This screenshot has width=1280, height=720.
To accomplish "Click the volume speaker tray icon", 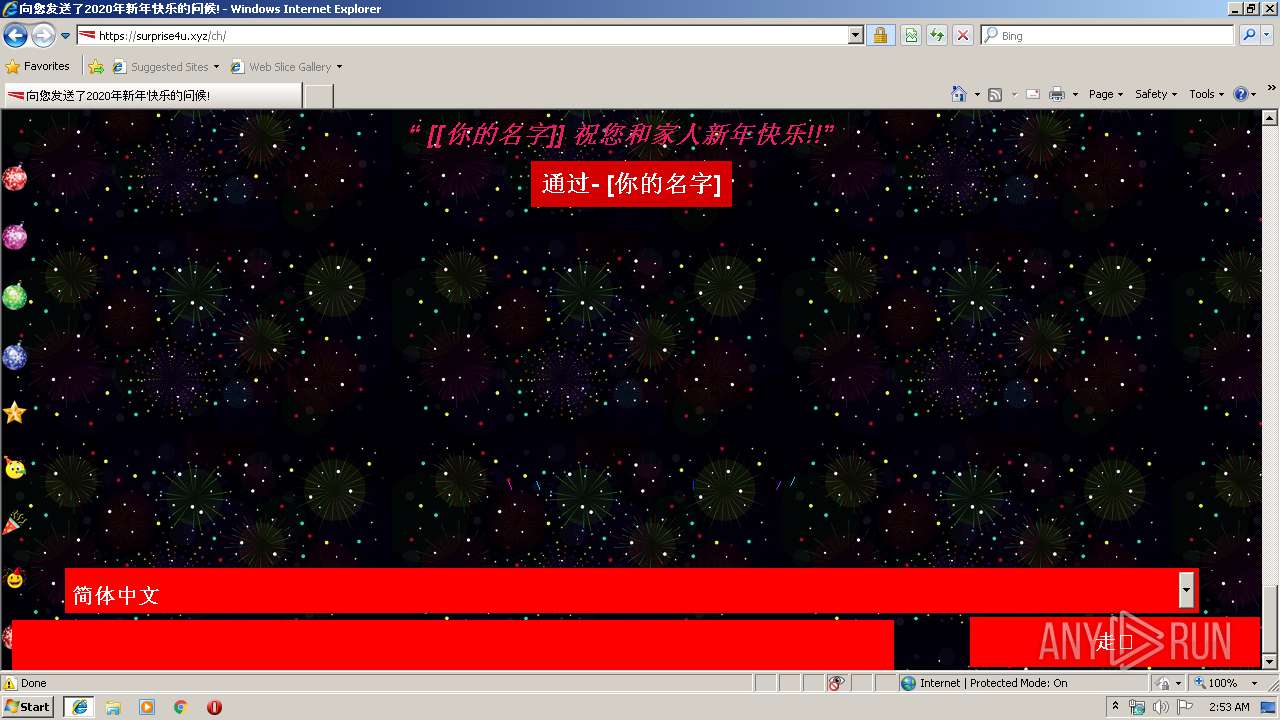I will [1160, 707].
